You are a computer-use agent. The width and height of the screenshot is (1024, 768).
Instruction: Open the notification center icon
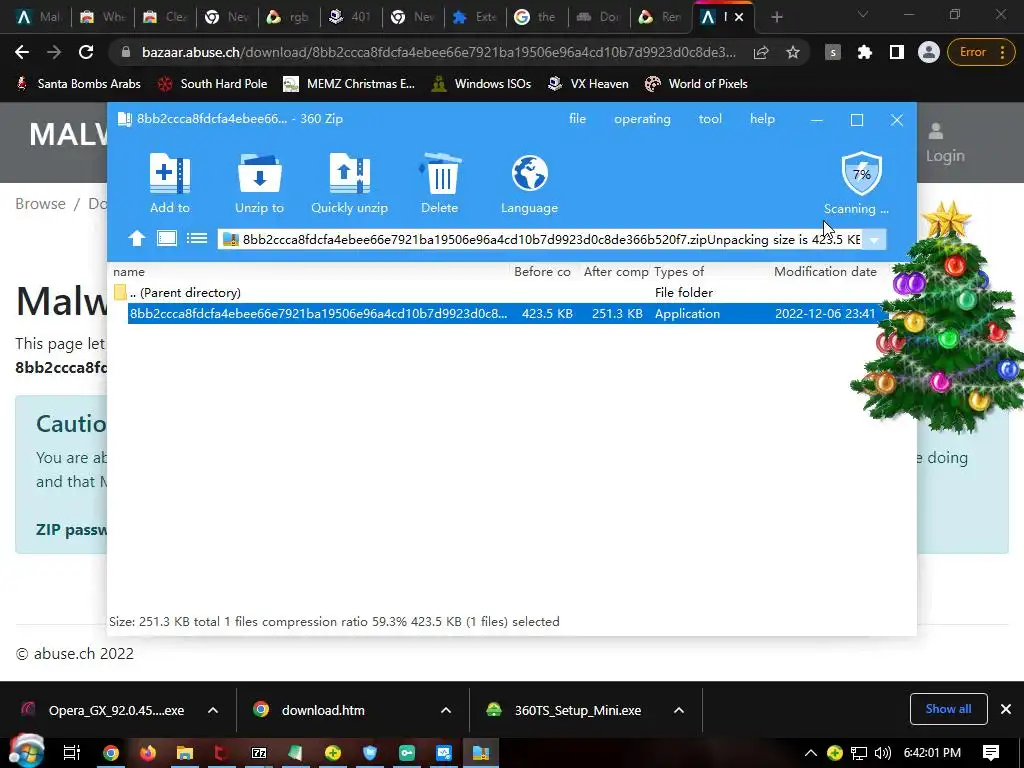(x=991, y=753)
